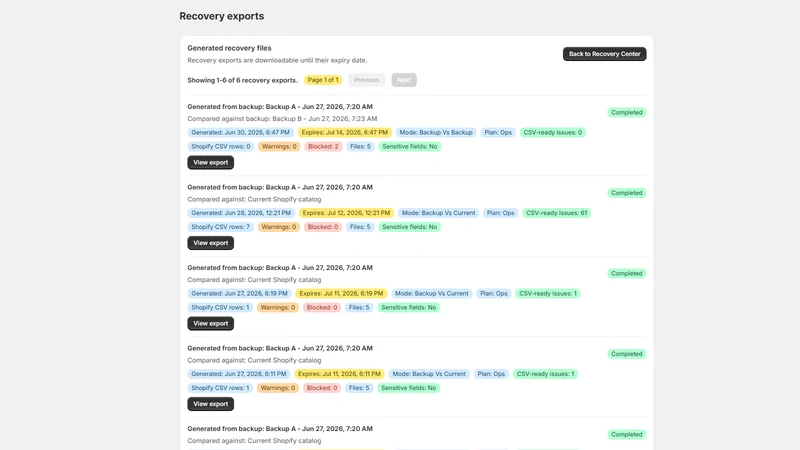This screenshot has height=450, width=800.
Task: Click 'Plan: Ops' badge in Jun 30 export row
Action: 498,133
